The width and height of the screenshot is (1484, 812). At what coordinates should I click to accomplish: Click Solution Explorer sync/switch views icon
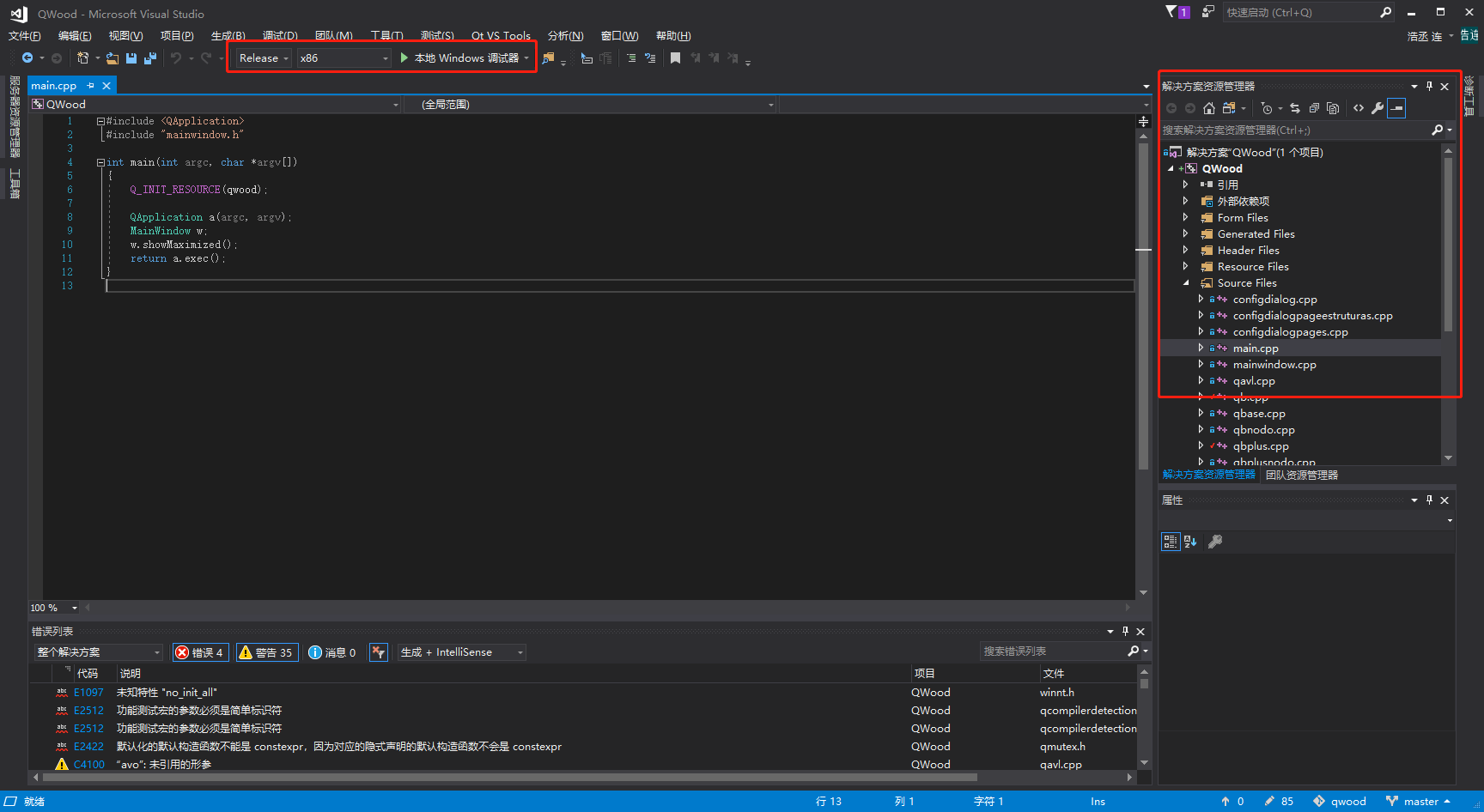[x=1229, y=108]
